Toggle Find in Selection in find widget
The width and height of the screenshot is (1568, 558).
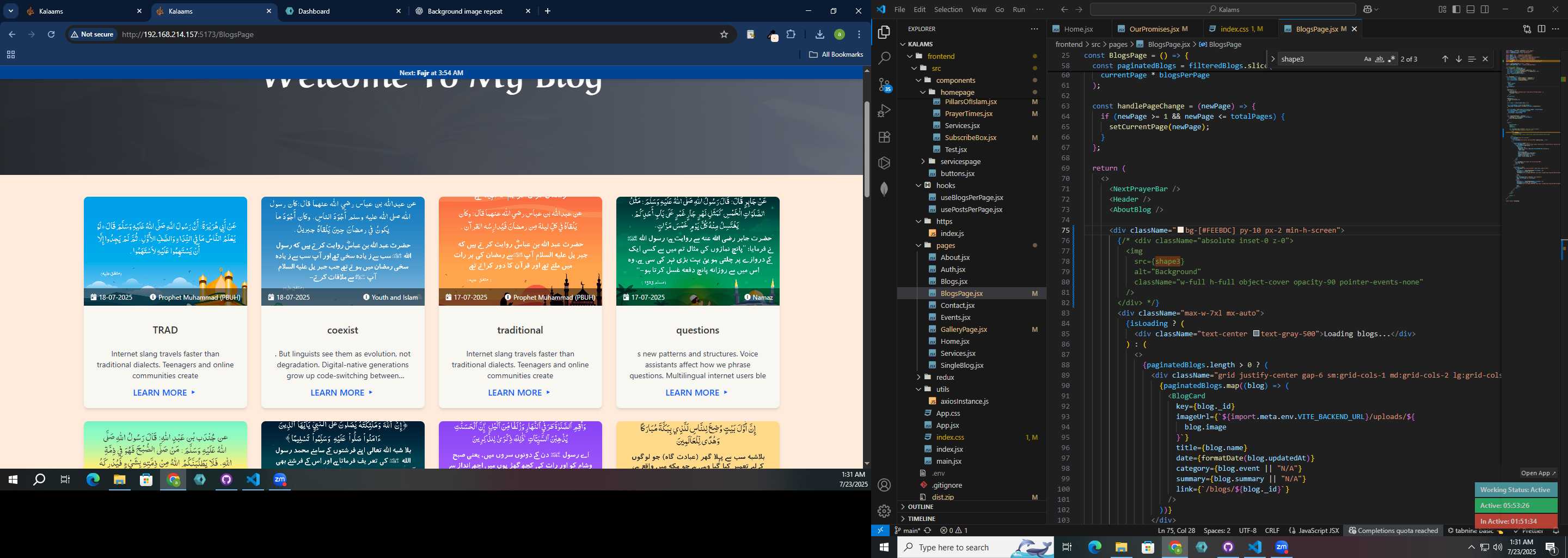coord(1471,59)
